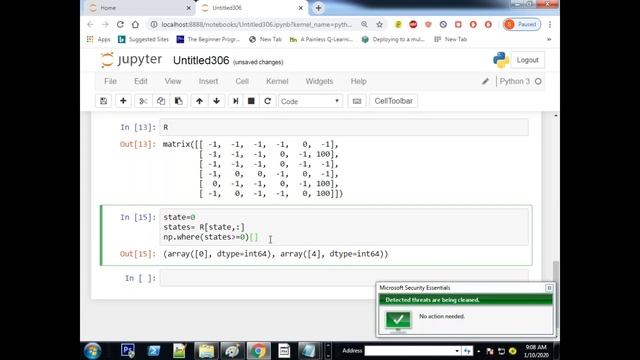Rename the notebook title Untitled306

201,60
